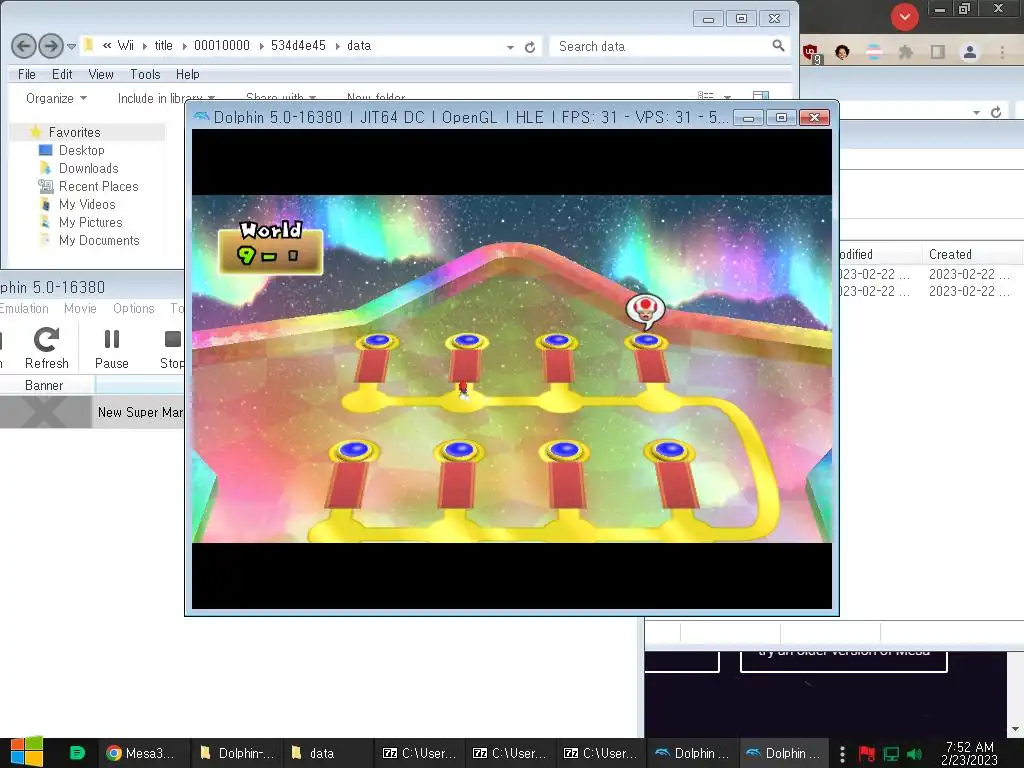Open Chrome Extensions puzzle piece menu
This screenshot has height=768, width=1024.
click(905, 52)
